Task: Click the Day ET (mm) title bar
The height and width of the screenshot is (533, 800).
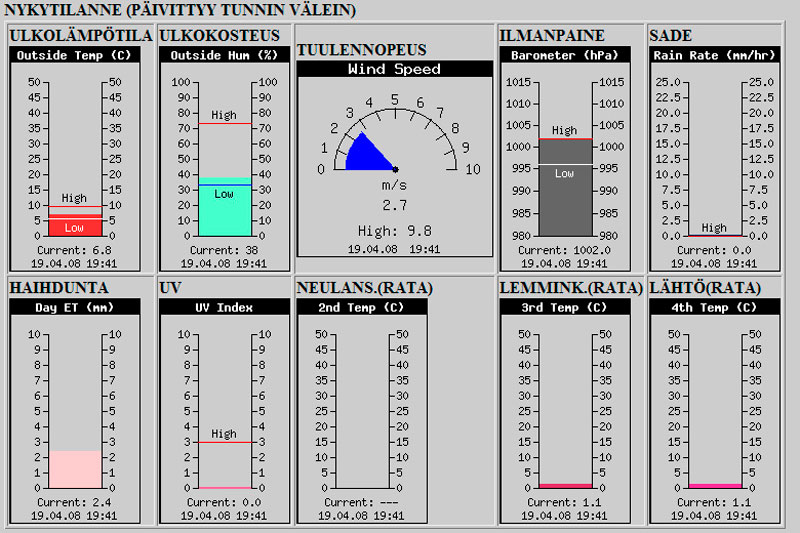Action: [x=74, y=307]
